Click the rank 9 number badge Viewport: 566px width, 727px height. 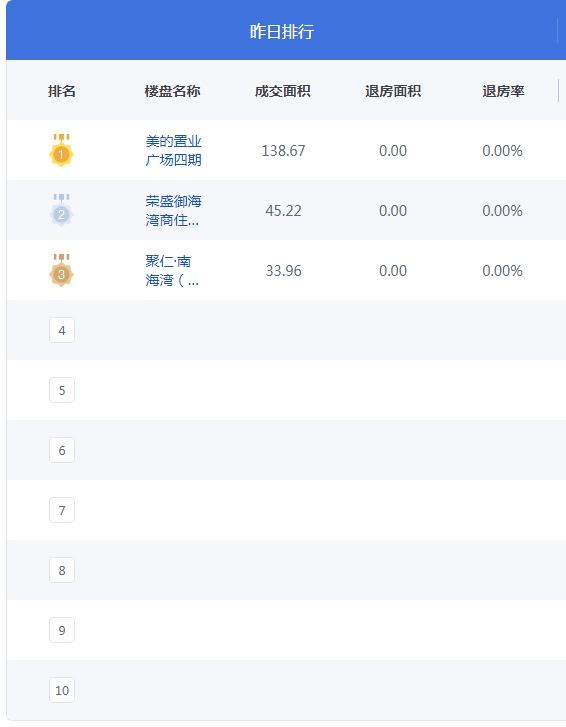coord(62,630)
